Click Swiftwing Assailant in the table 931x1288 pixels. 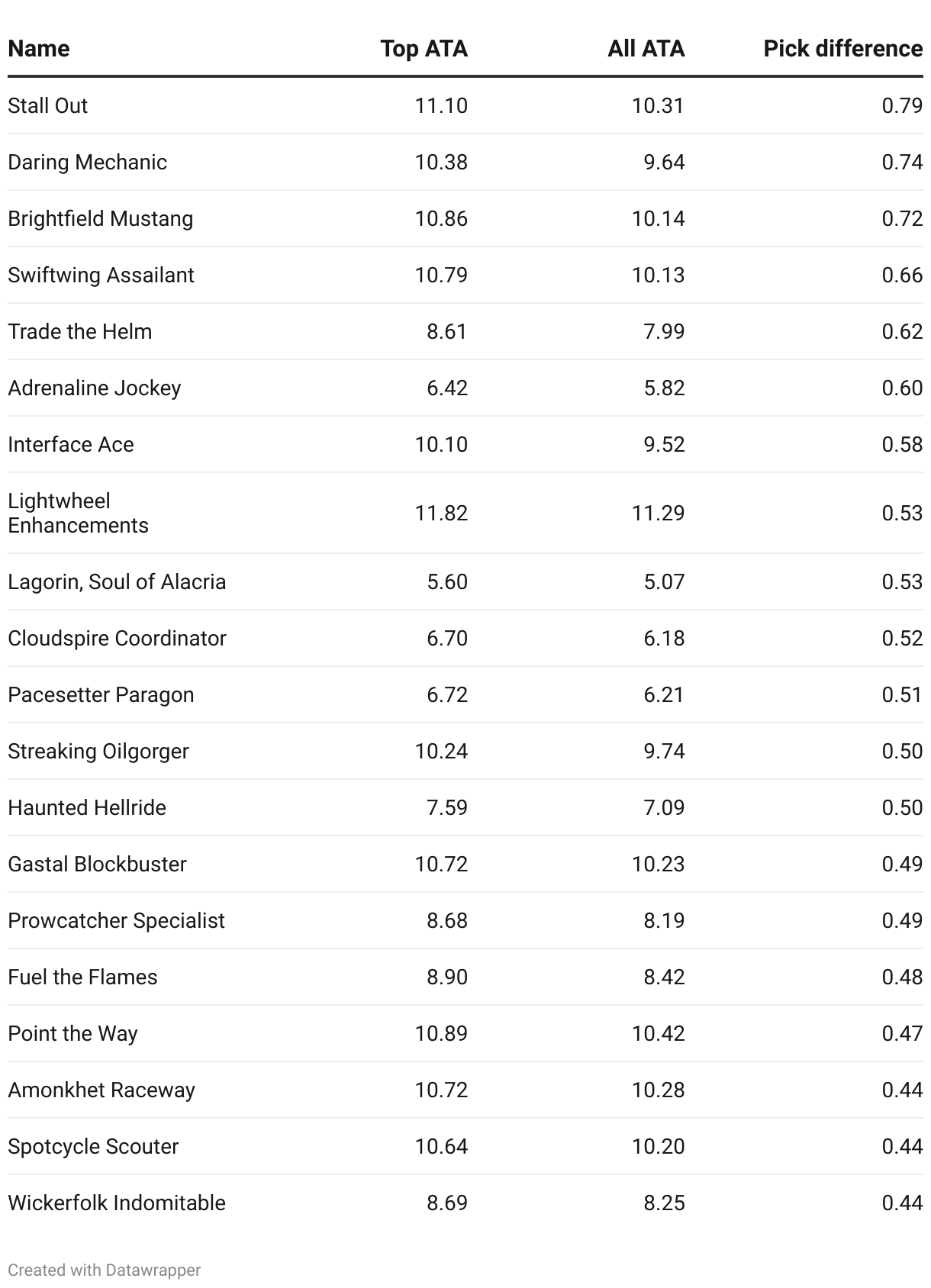[x=101, y=275]
